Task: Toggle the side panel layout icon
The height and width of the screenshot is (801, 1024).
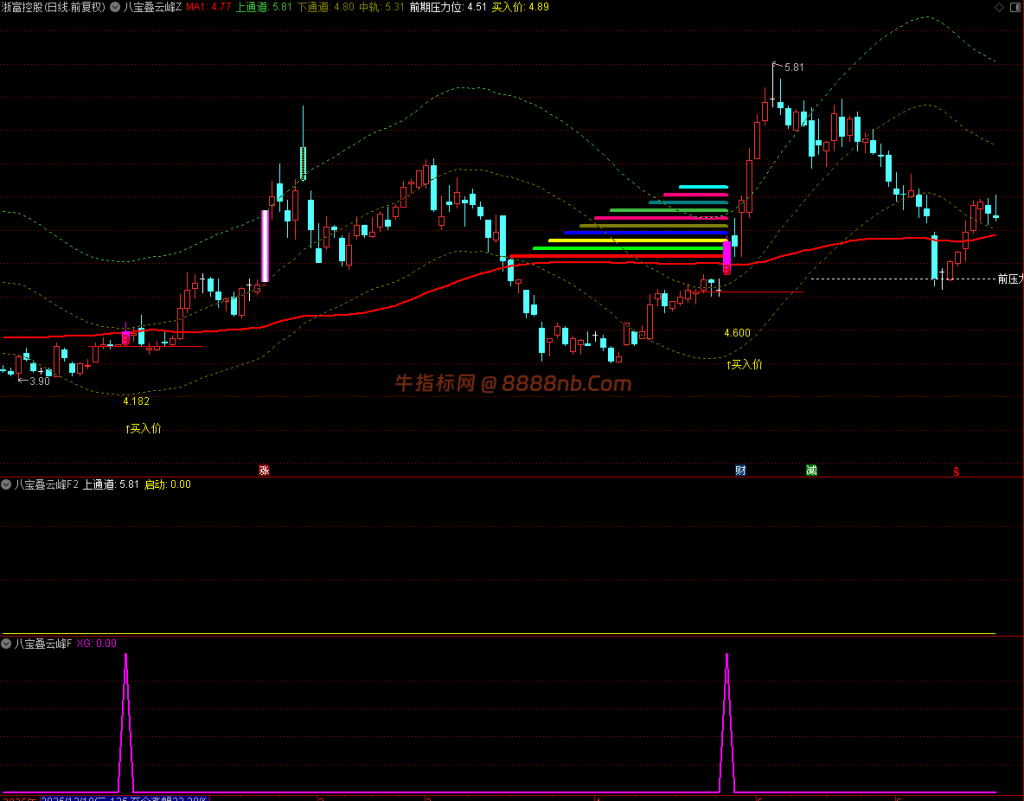Action: click(1016, 7)
